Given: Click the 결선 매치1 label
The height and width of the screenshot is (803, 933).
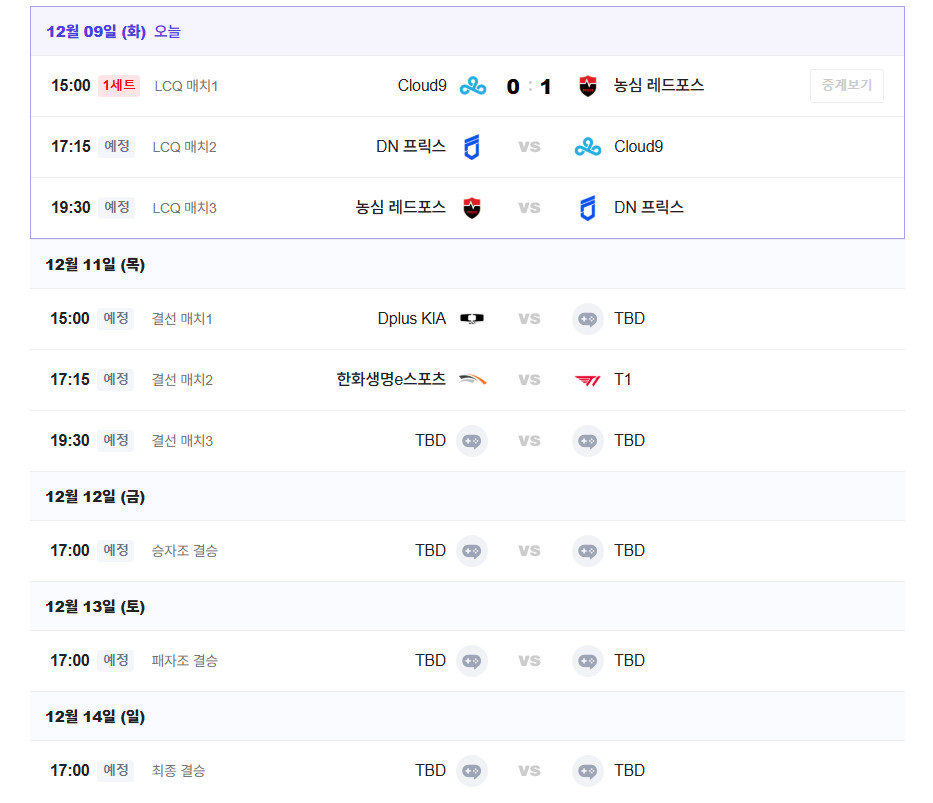Looking at the screenshot, I should (182, 319).
